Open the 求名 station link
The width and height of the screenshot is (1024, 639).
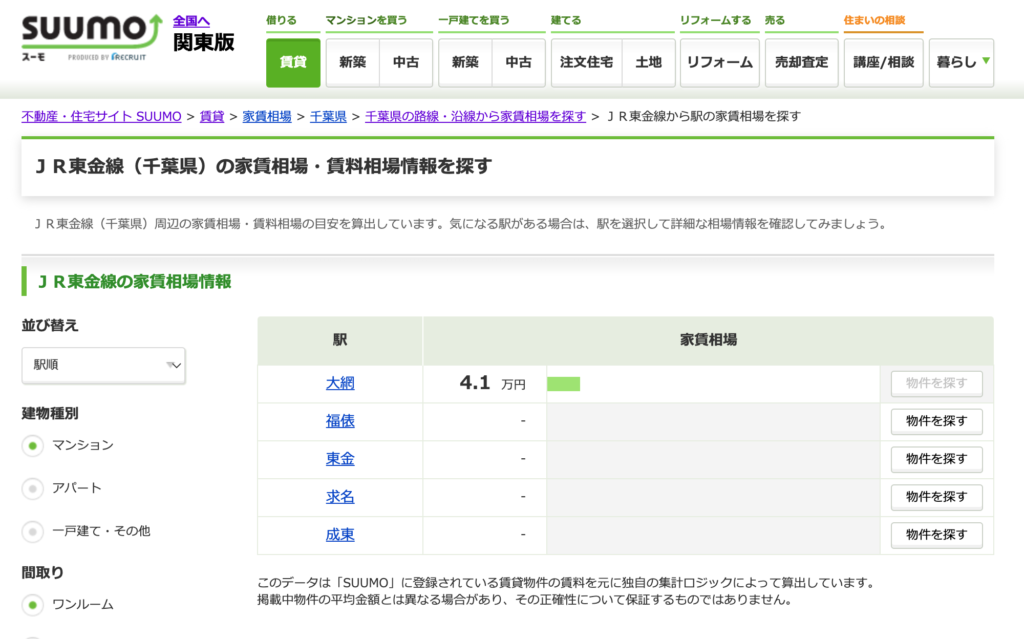pos(340,497)
